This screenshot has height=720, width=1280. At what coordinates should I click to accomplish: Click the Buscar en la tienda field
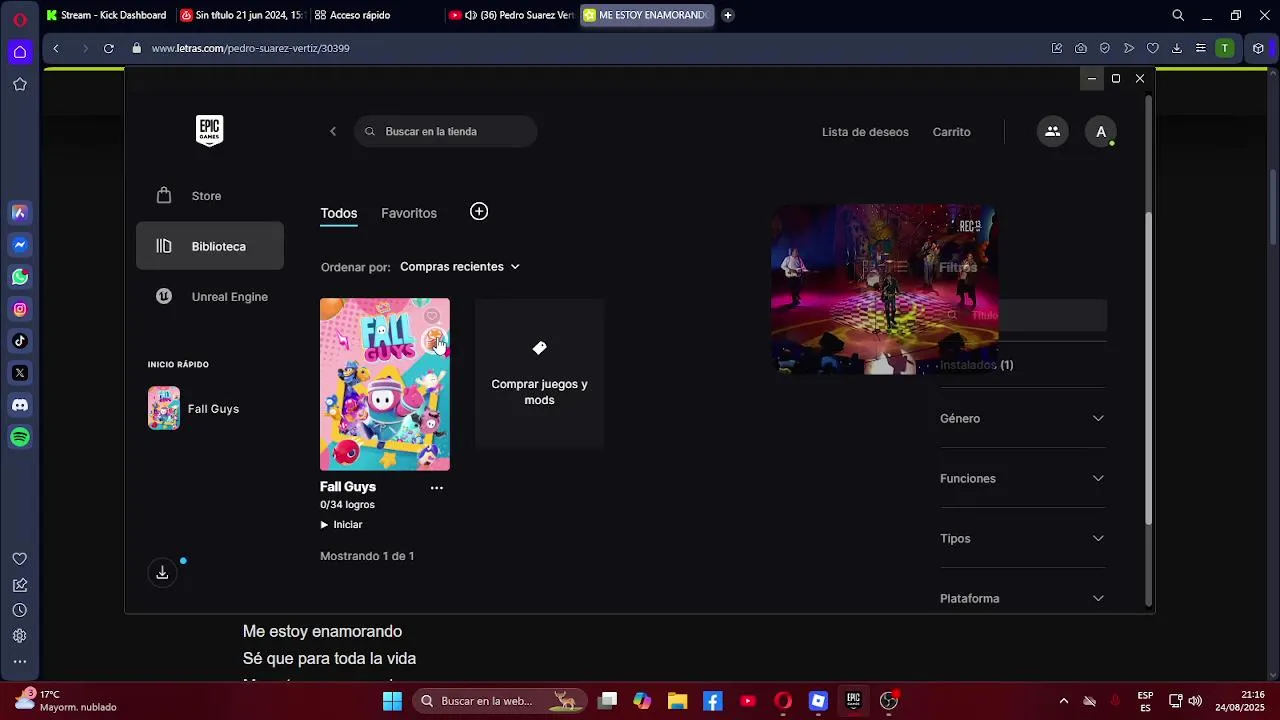click(445, 131)
